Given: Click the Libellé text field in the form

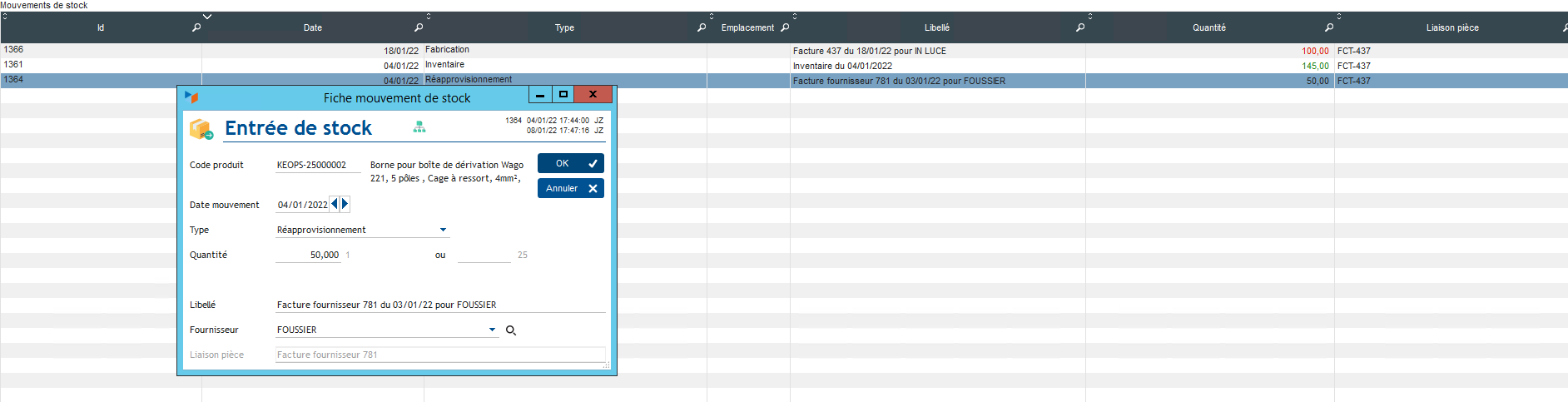Looking at the screenshot, I should tap(439, 305).
